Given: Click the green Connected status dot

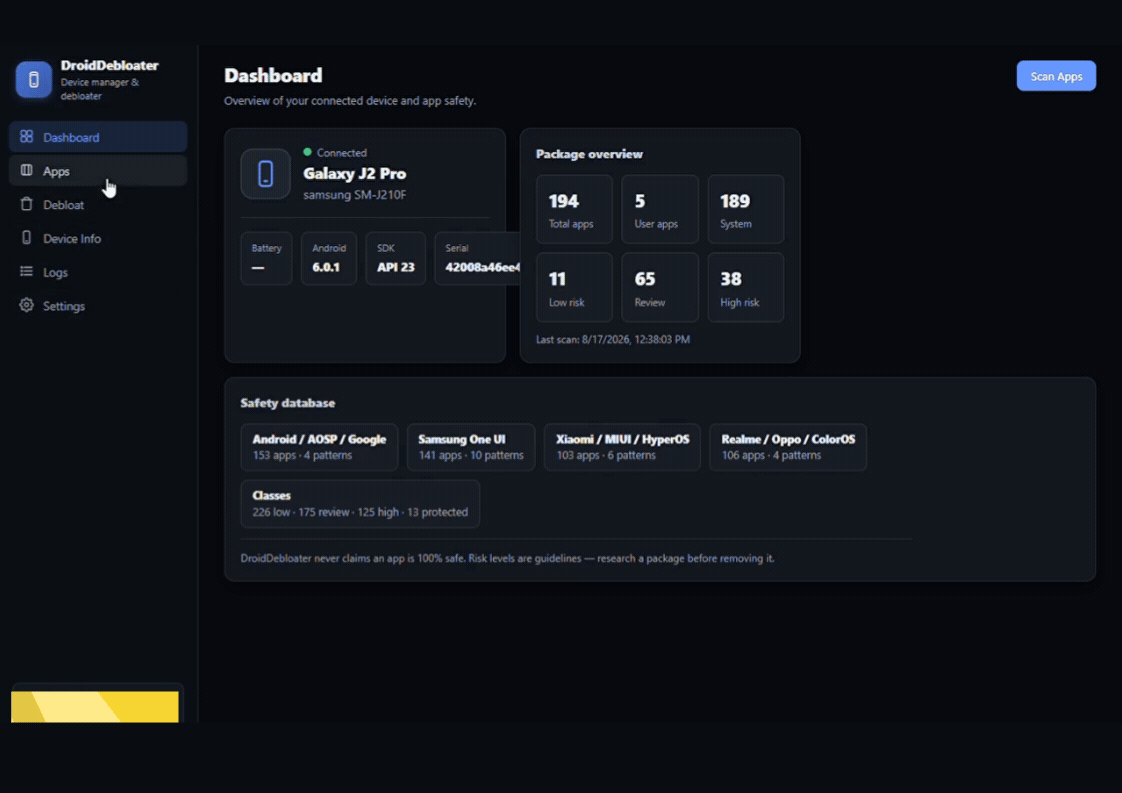Looking at the screenshot, I should pos(308,152).
